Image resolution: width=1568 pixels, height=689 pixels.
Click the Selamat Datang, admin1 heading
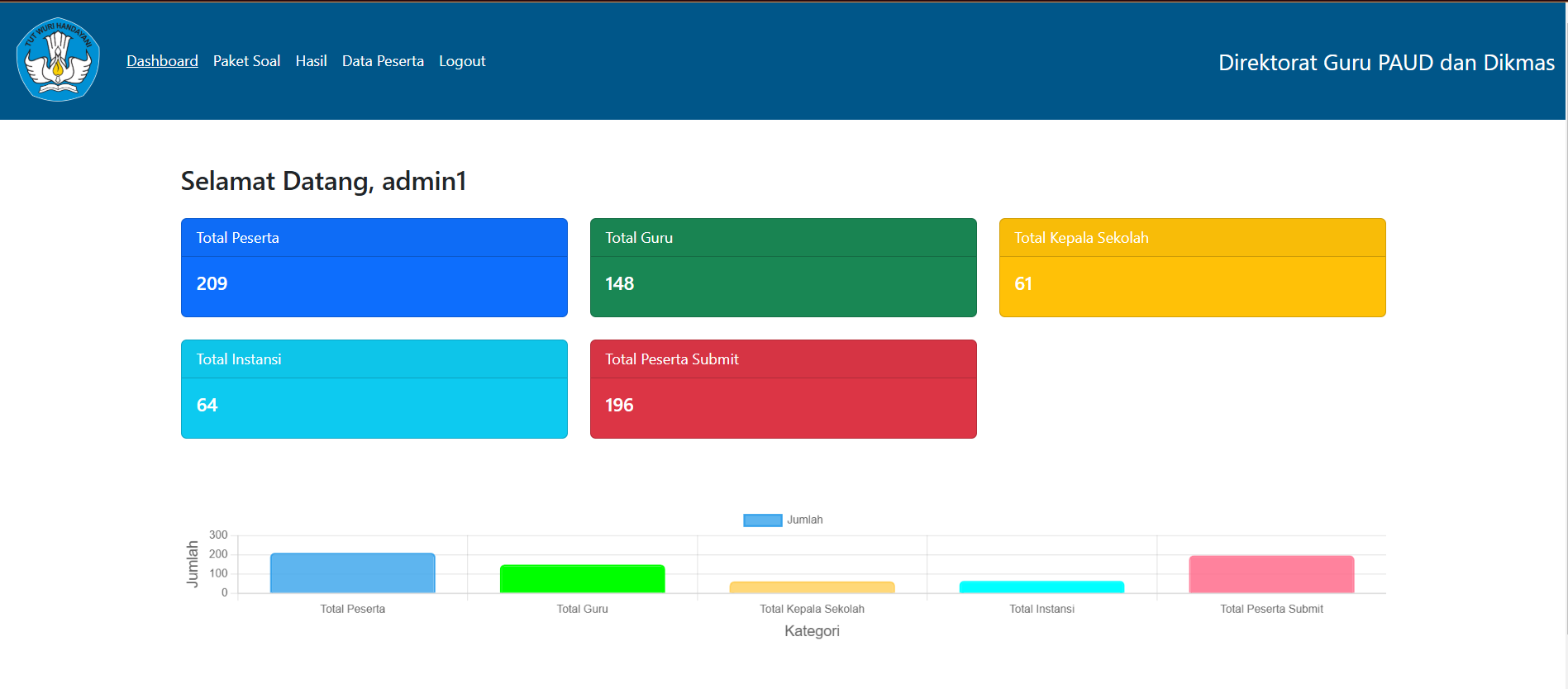pyautogui.click(x=323, y=181)
